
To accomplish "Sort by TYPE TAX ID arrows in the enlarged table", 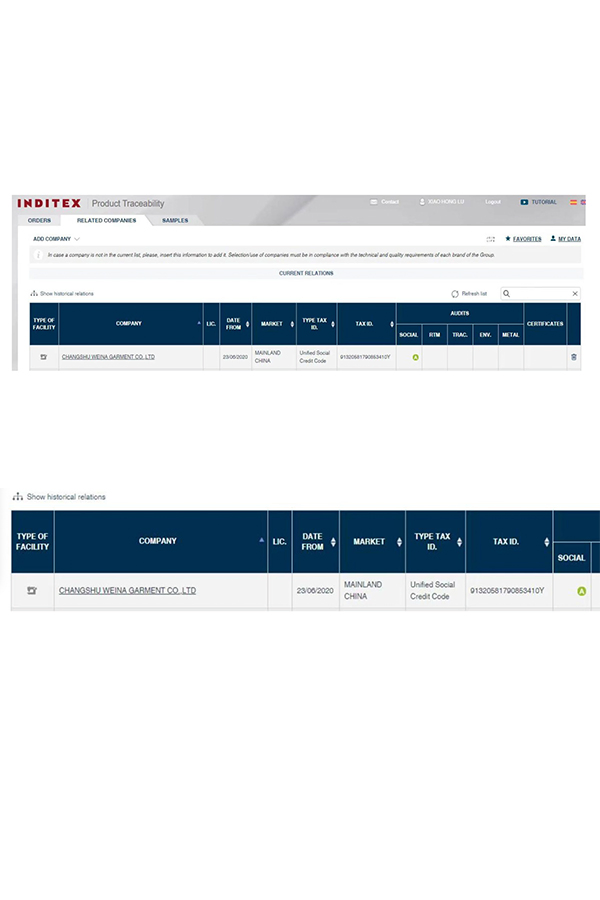I will (x=459, y=542).
